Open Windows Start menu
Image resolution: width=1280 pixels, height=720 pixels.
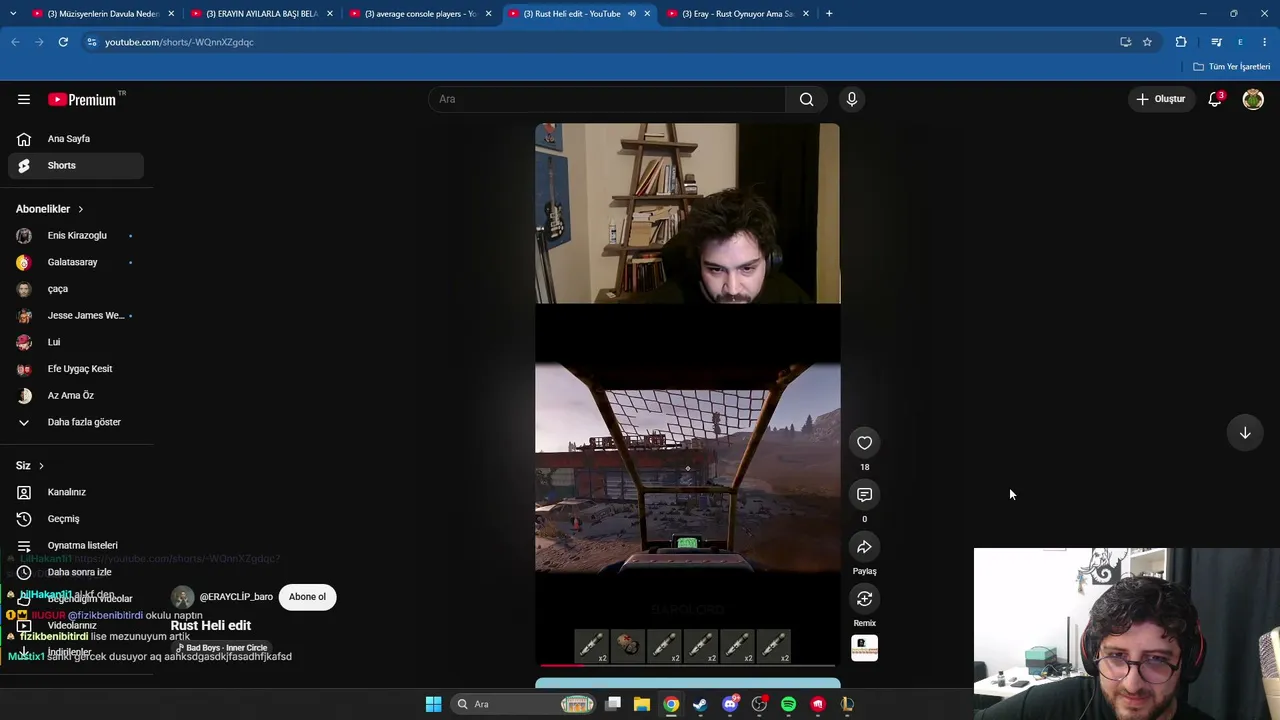[x=433, y=704]
